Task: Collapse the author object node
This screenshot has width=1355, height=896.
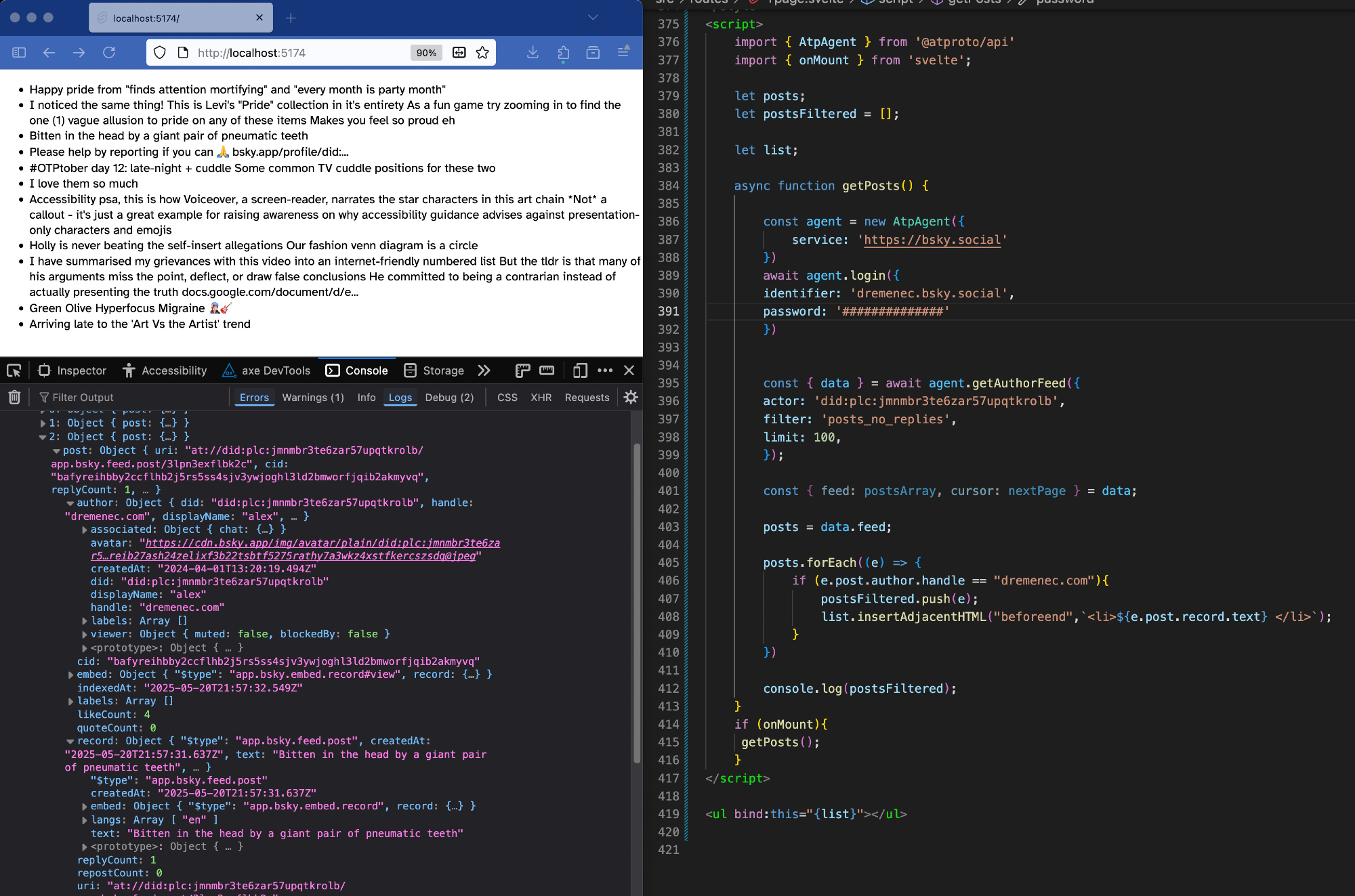Action: pos(70,503)
